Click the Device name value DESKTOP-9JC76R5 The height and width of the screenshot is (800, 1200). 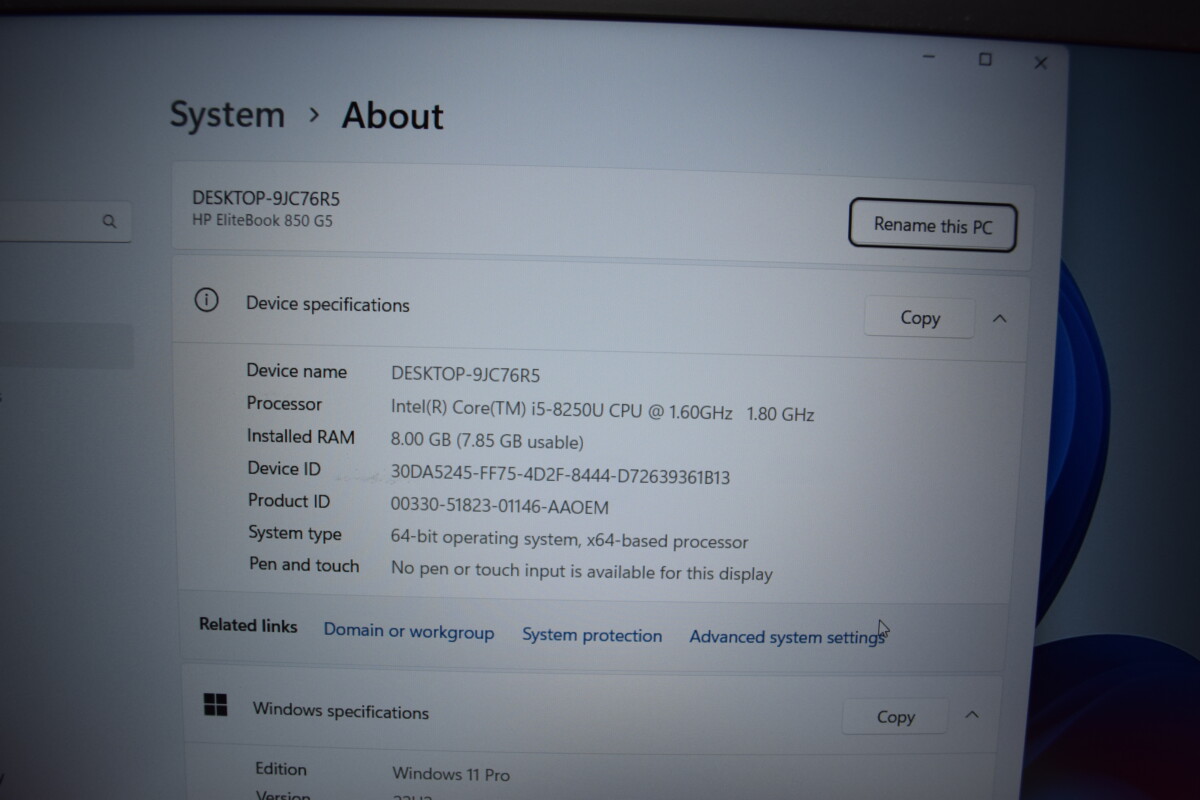(x=465, y=375)
